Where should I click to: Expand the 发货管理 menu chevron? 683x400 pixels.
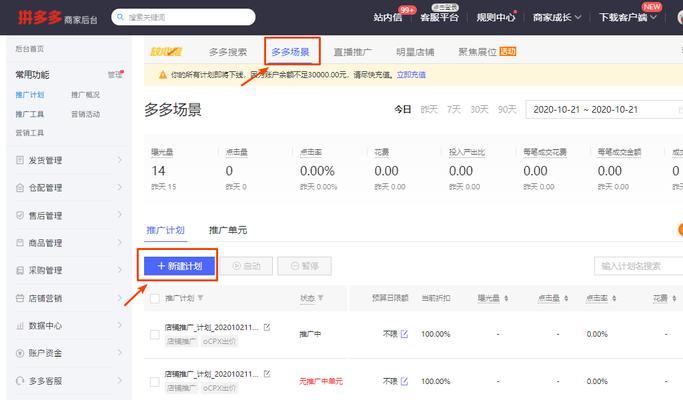120,160
